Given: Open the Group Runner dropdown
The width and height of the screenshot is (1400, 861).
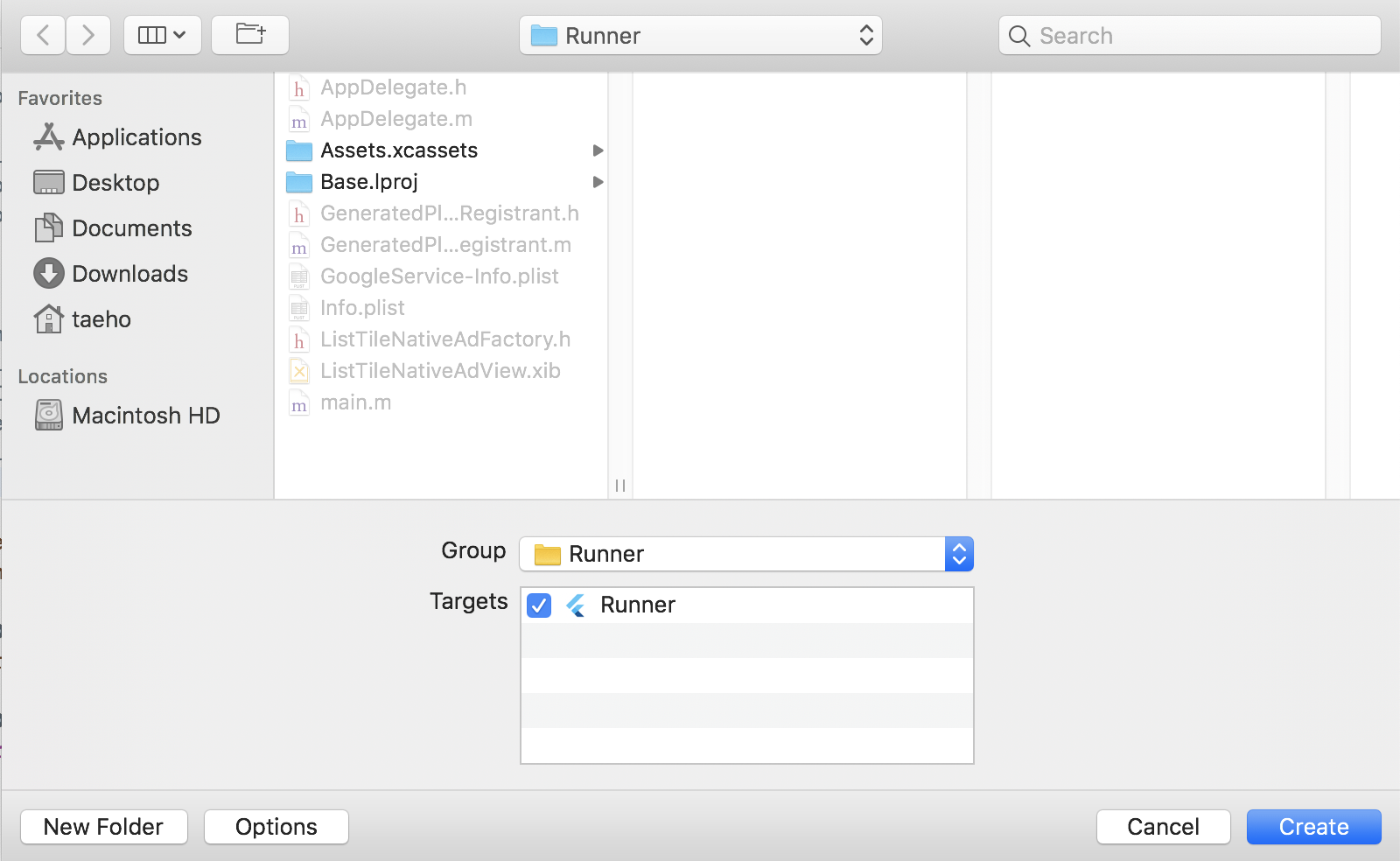Looking at the screenshot, I should 745,554.
